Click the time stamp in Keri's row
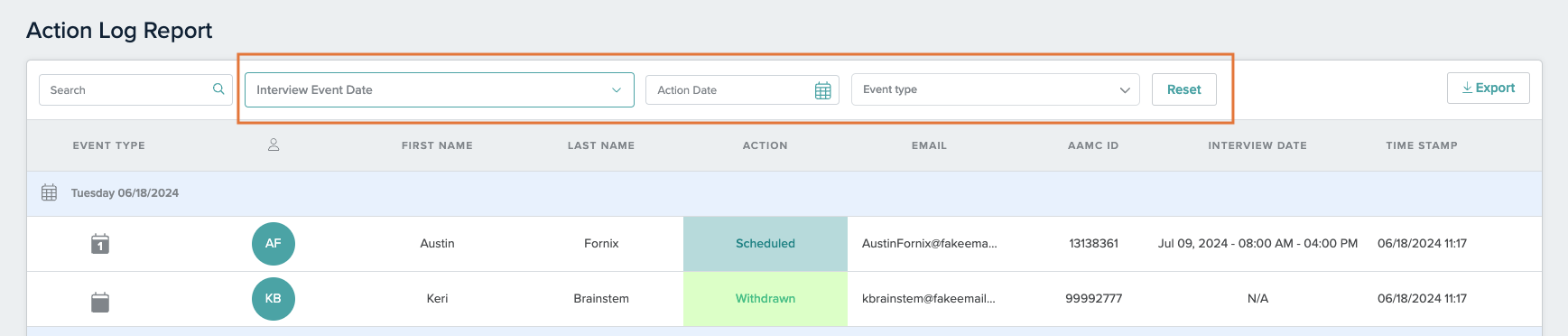This screenshot has width=1568, height=336. point(1422,299)
